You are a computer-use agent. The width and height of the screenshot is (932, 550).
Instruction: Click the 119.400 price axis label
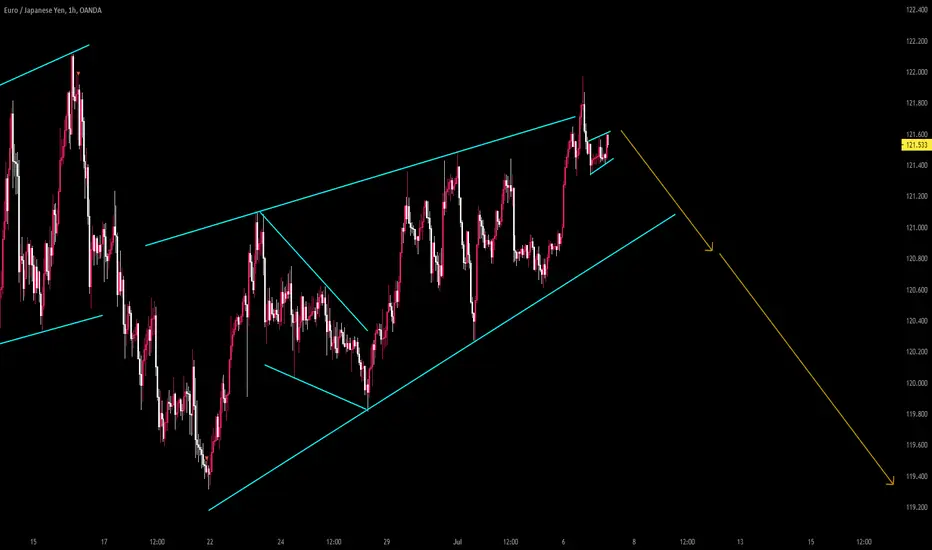916,476
